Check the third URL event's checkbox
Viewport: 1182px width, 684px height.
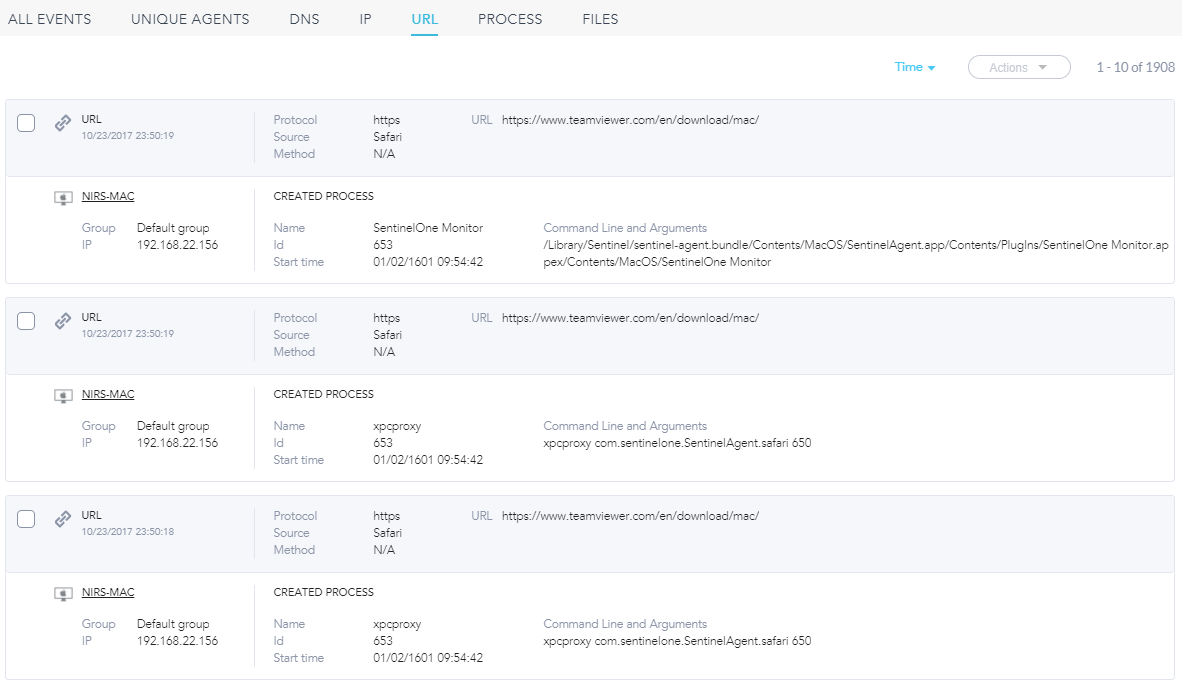(27, 519)
